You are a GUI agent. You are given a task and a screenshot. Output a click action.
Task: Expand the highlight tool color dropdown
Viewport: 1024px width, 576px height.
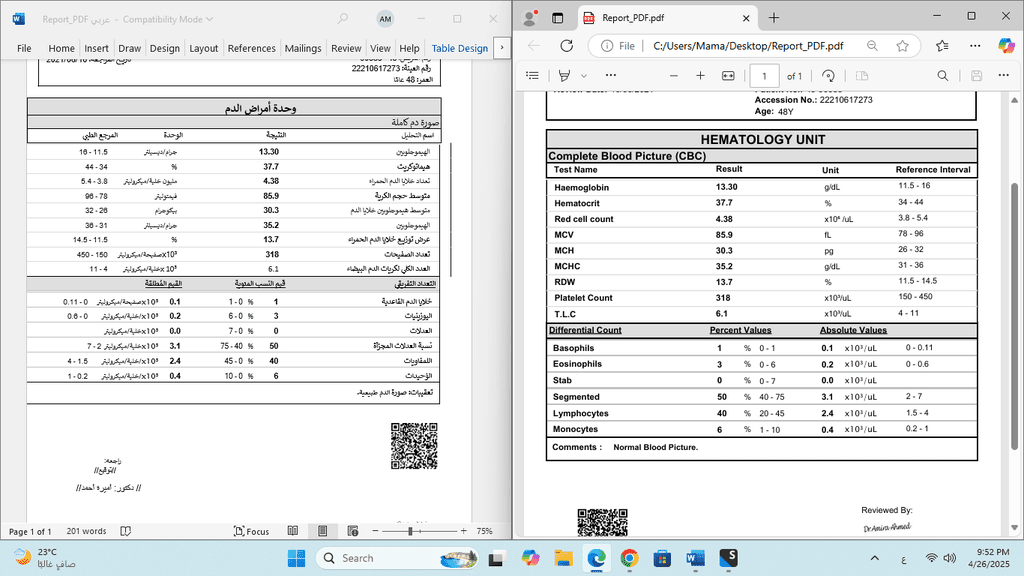pos(584,76)
